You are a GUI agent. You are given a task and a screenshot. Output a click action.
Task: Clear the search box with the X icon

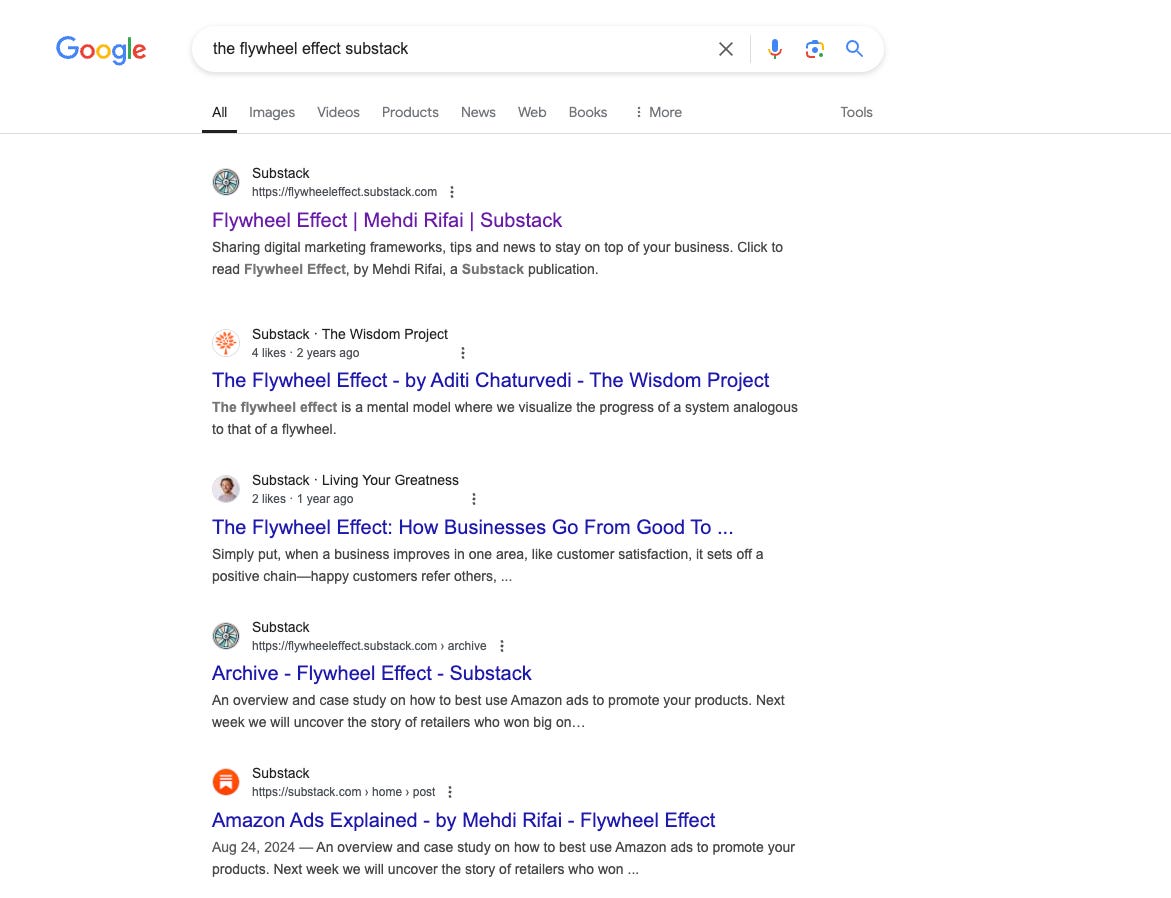tap(725, 49)
